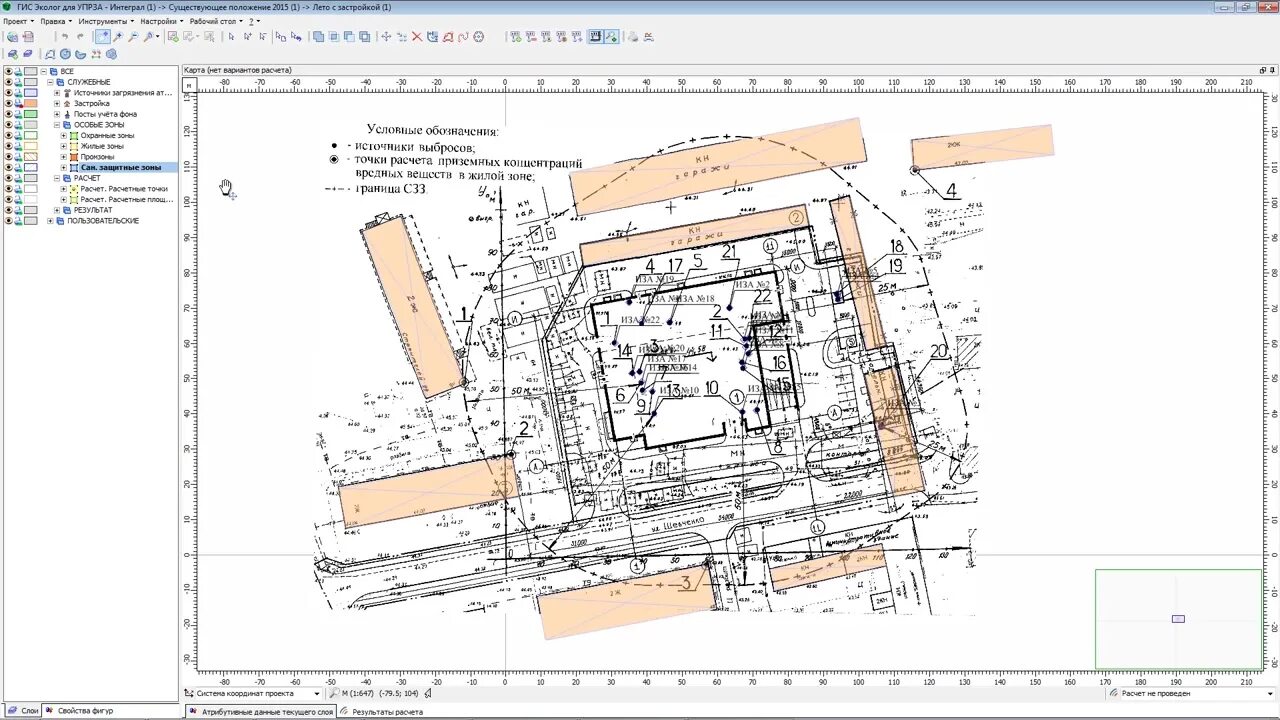Expand the Жилые зоны node
The width and height of the screenshot is (1280, 720).
click(x=64, y=146)
